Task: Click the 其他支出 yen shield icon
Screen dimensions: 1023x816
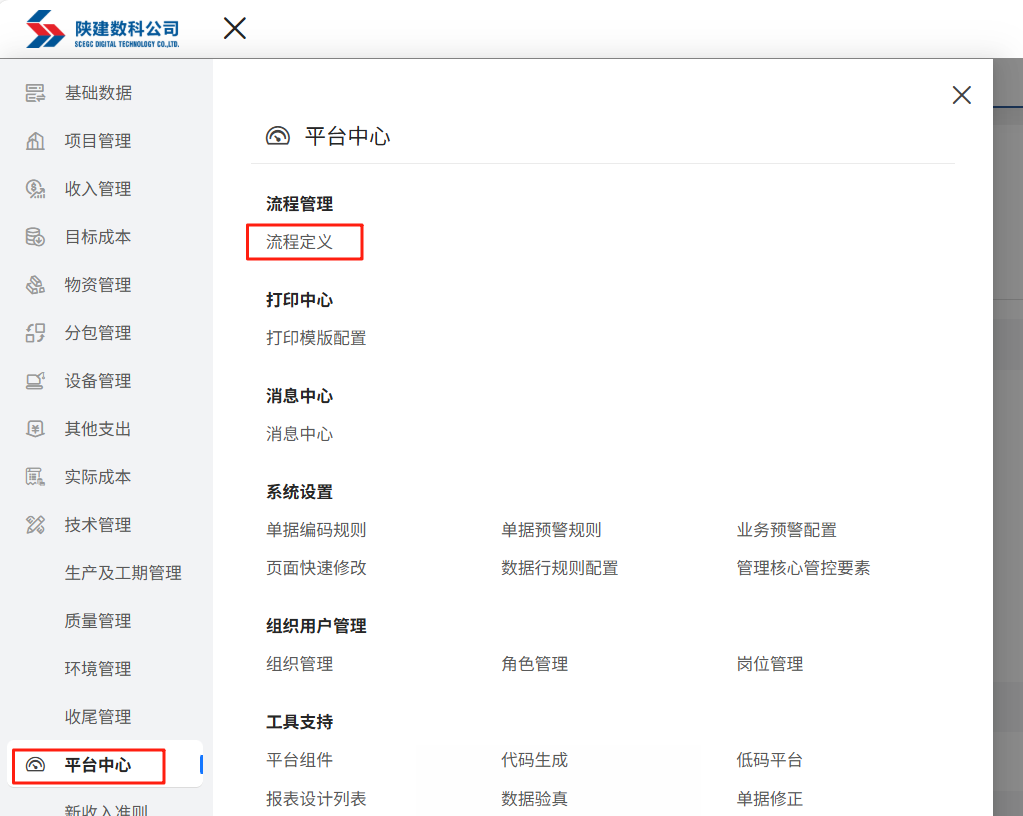Action: click(35, 429)
